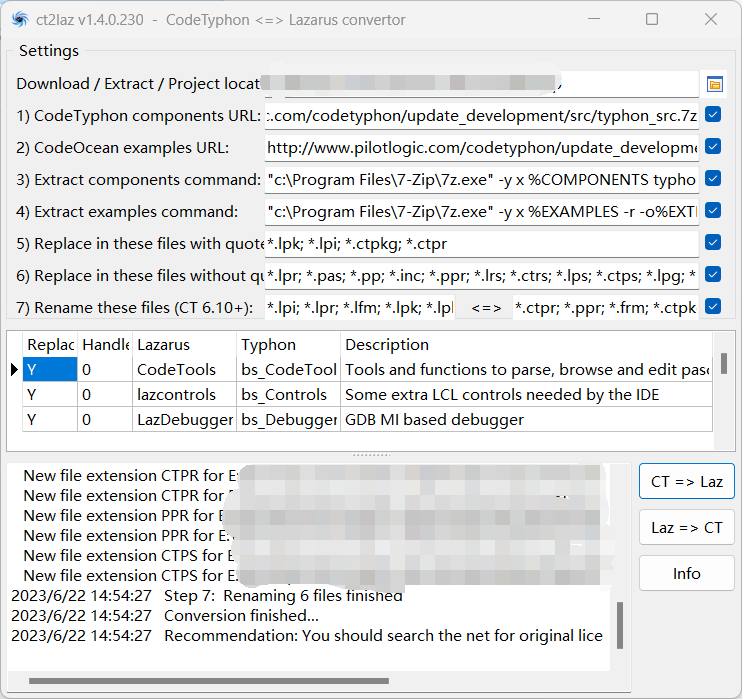
Task: Select the bs_Controls cell
Action: 289,395
